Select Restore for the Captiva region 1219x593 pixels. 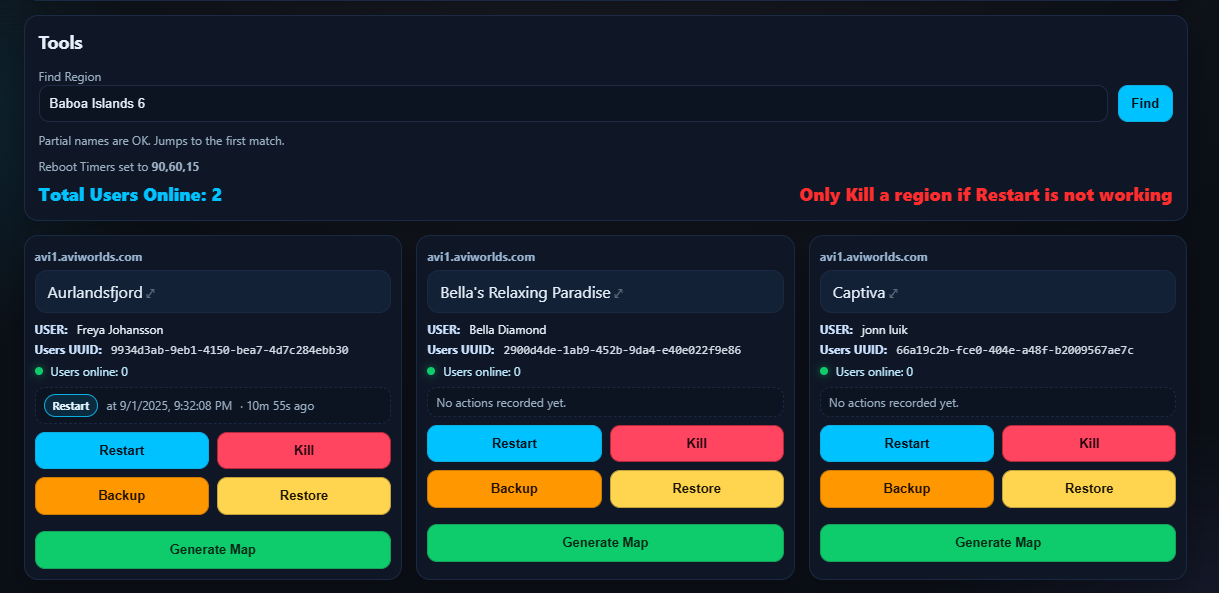click(1089, 488)
